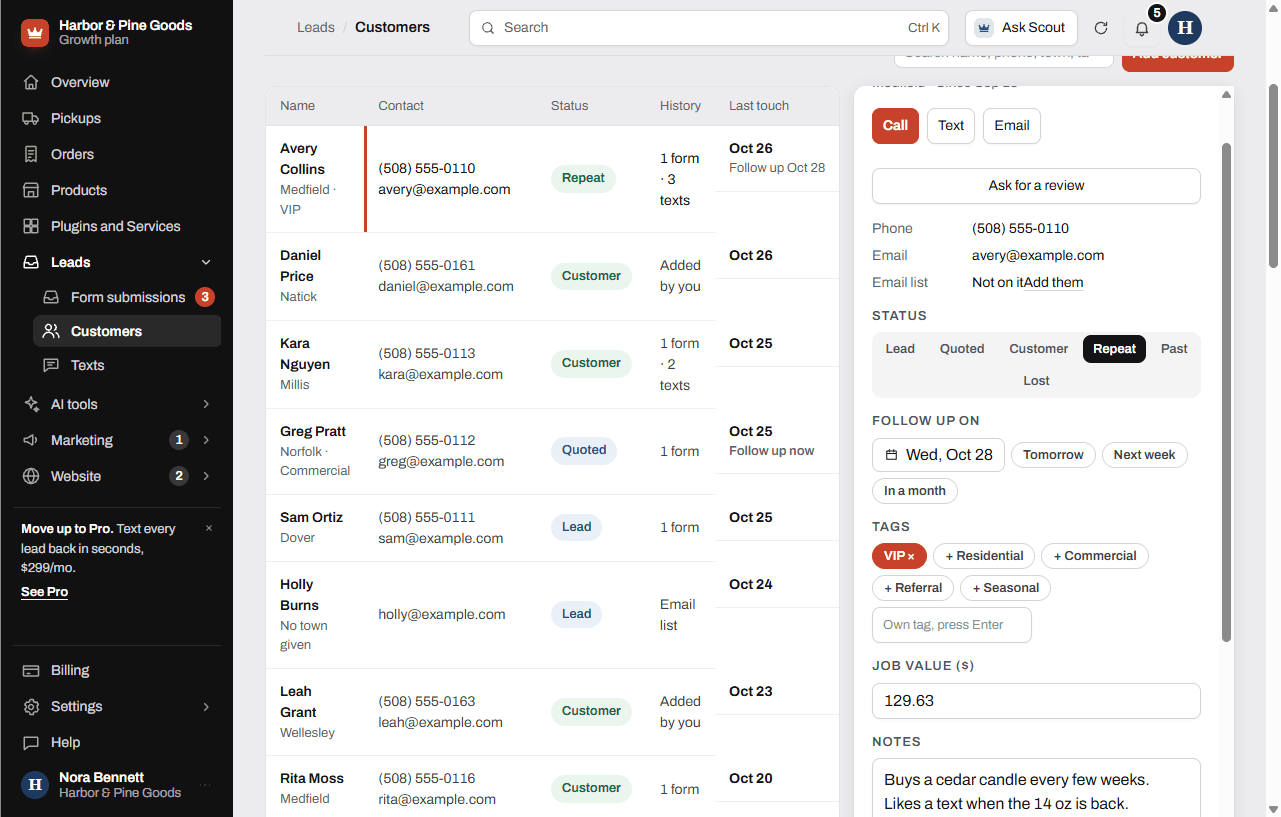Click the Products storefront icon
Screen dimensions: 1281x817
(x=31, y=190)
